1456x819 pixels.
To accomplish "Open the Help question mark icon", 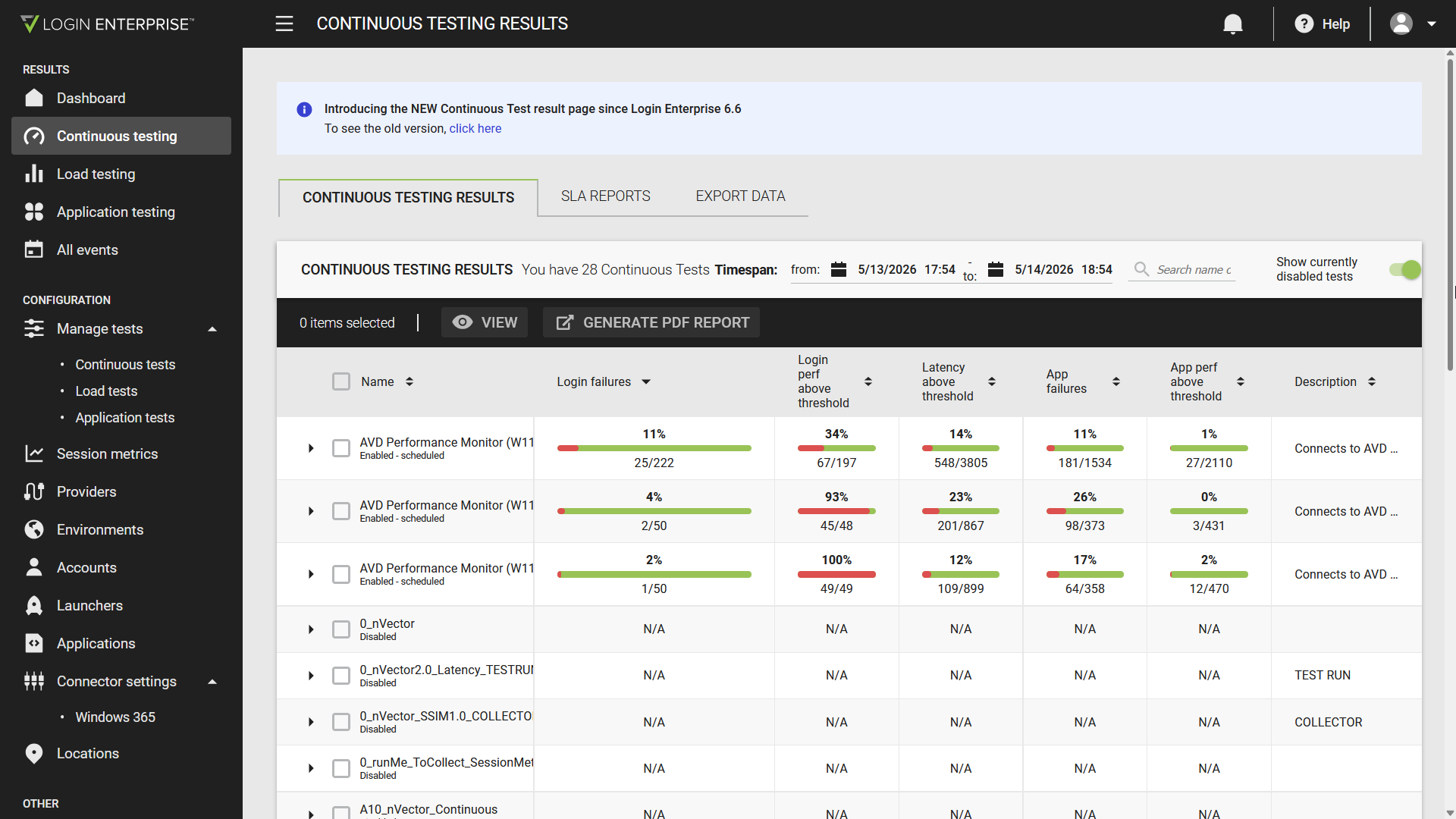I will pyautogui.click(x=1304, y=24).
